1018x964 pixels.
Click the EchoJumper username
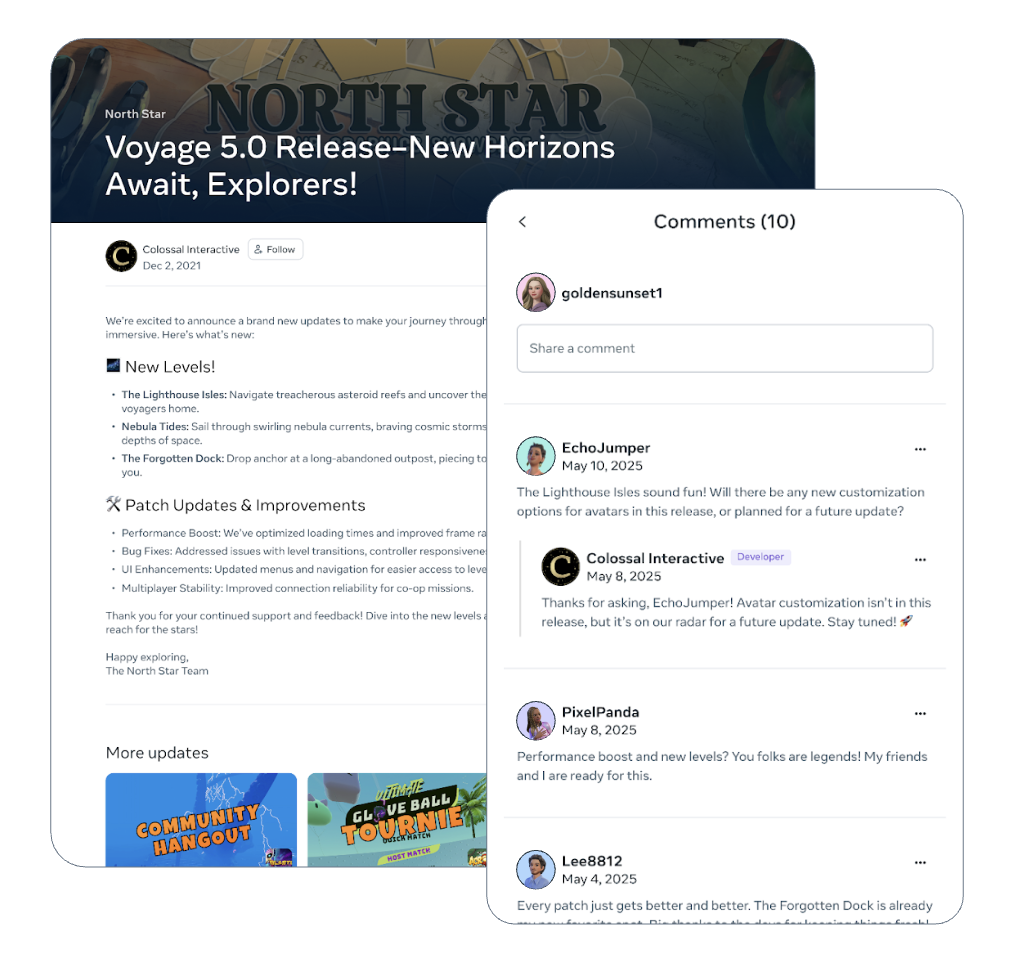[x=606, y=448]
